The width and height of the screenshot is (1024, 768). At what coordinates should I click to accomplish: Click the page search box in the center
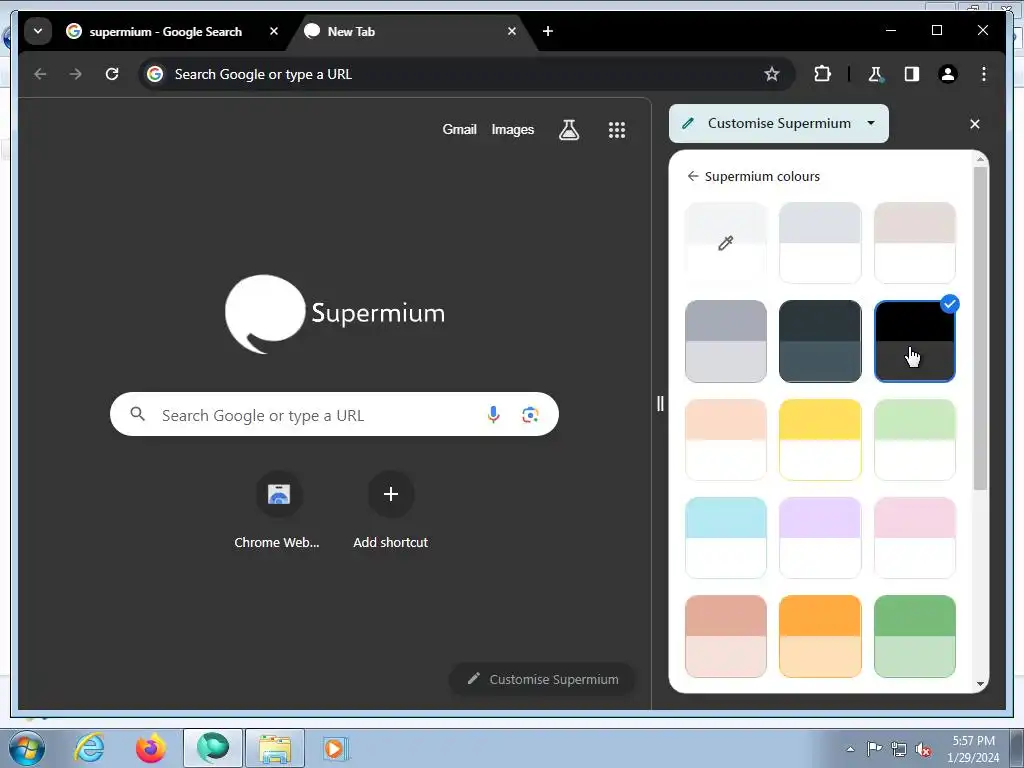pos(334,415)
